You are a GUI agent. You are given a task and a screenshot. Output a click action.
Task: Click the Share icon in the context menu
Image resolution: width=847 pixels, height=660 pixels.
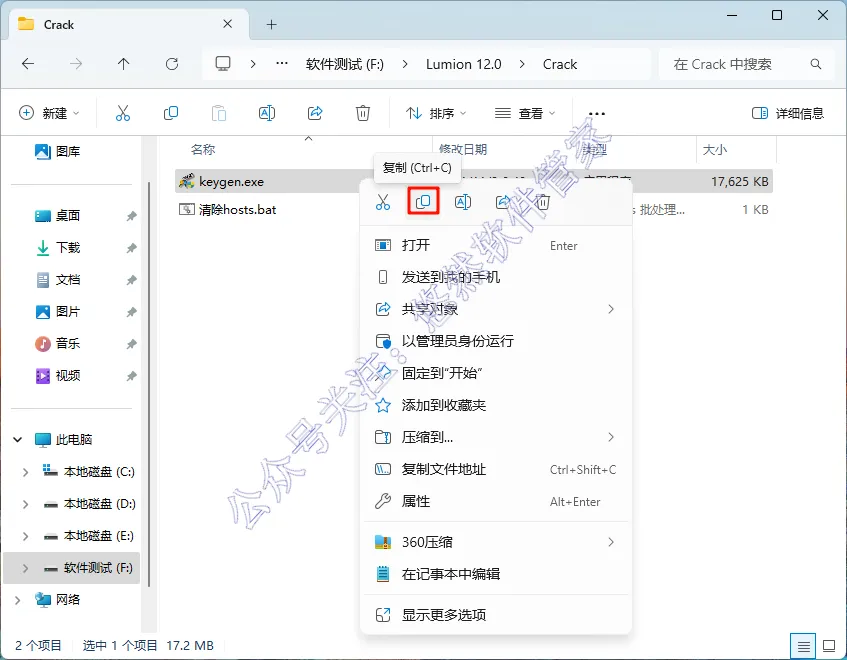(x=503, y=202)
